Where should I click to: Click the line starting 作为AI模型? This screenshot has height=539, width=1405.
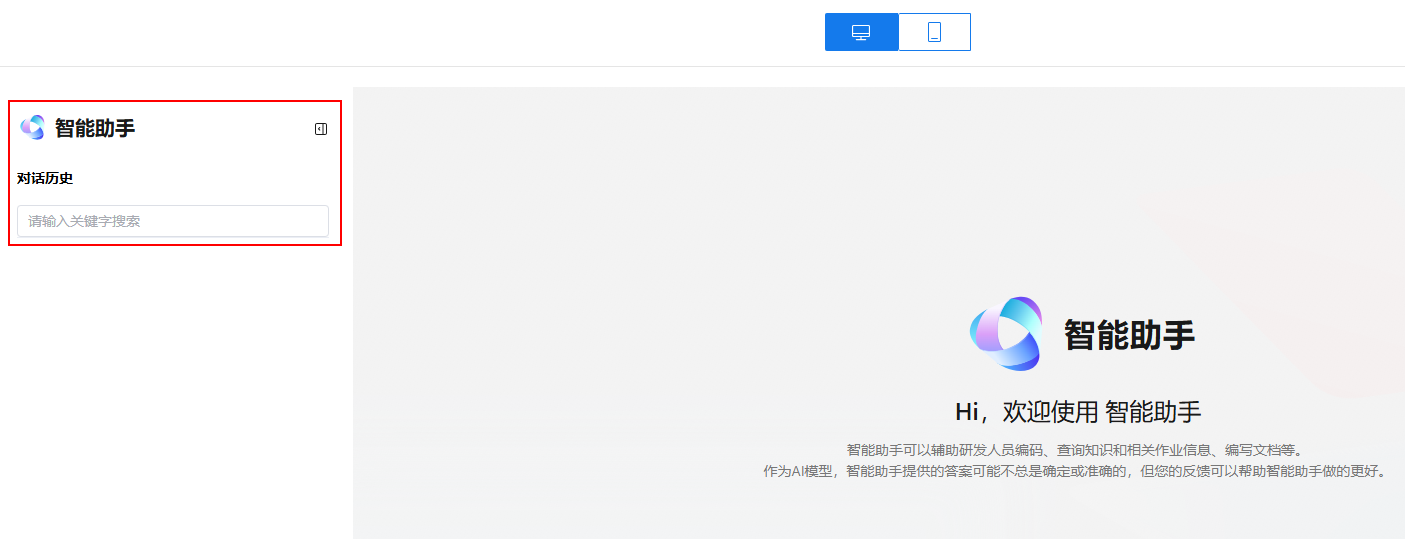click(1076, 471)
